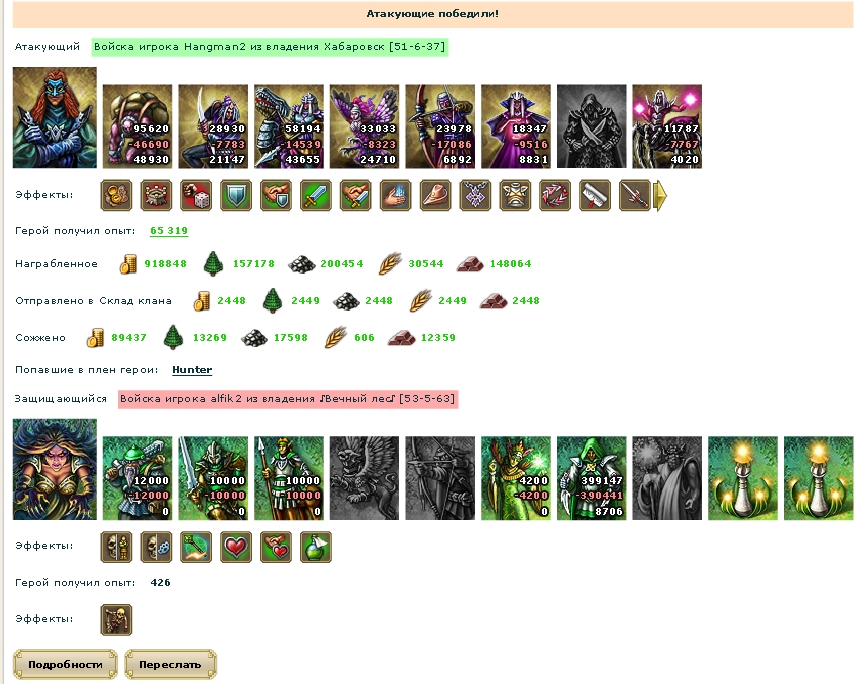859x684 pixels.
Task: Click the plain red heart effect icon
Action: coord(236,547)
